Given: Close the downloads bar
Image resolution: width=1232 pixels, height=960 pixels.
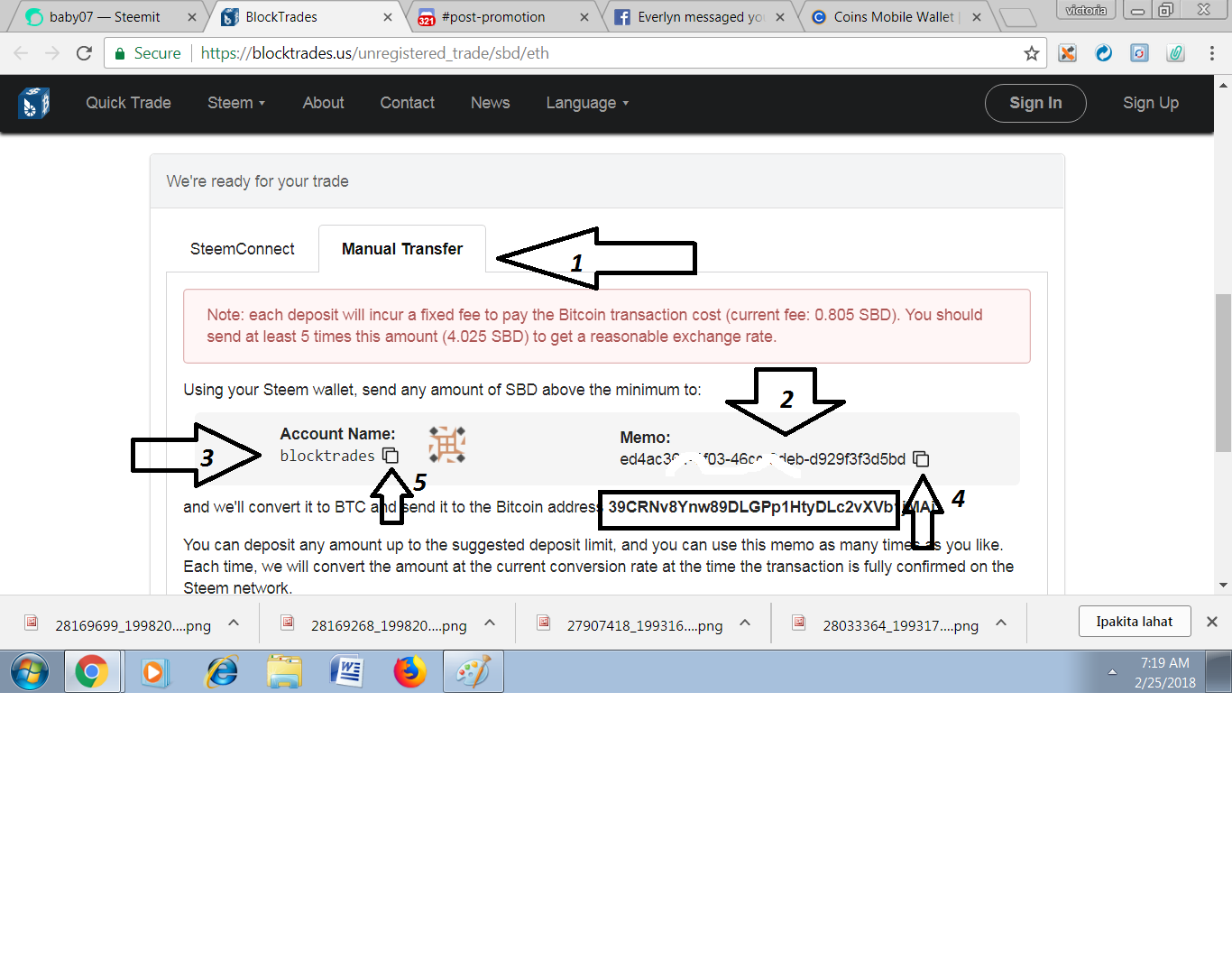Looking at the screenshot, I should pos(1212,622).
